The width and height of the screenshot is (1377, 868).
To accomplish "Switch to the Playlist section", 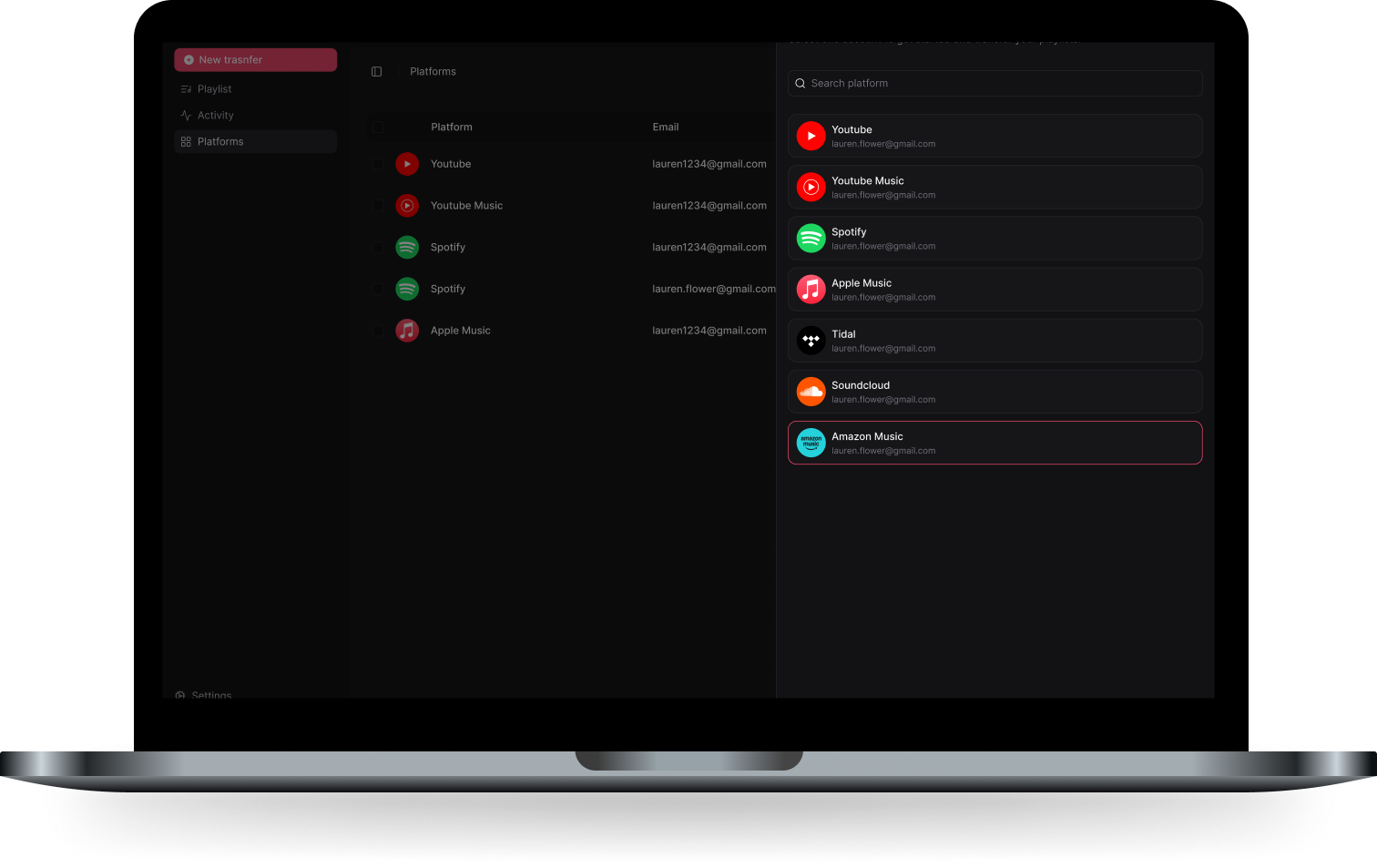I will click(x=214, y=88).
